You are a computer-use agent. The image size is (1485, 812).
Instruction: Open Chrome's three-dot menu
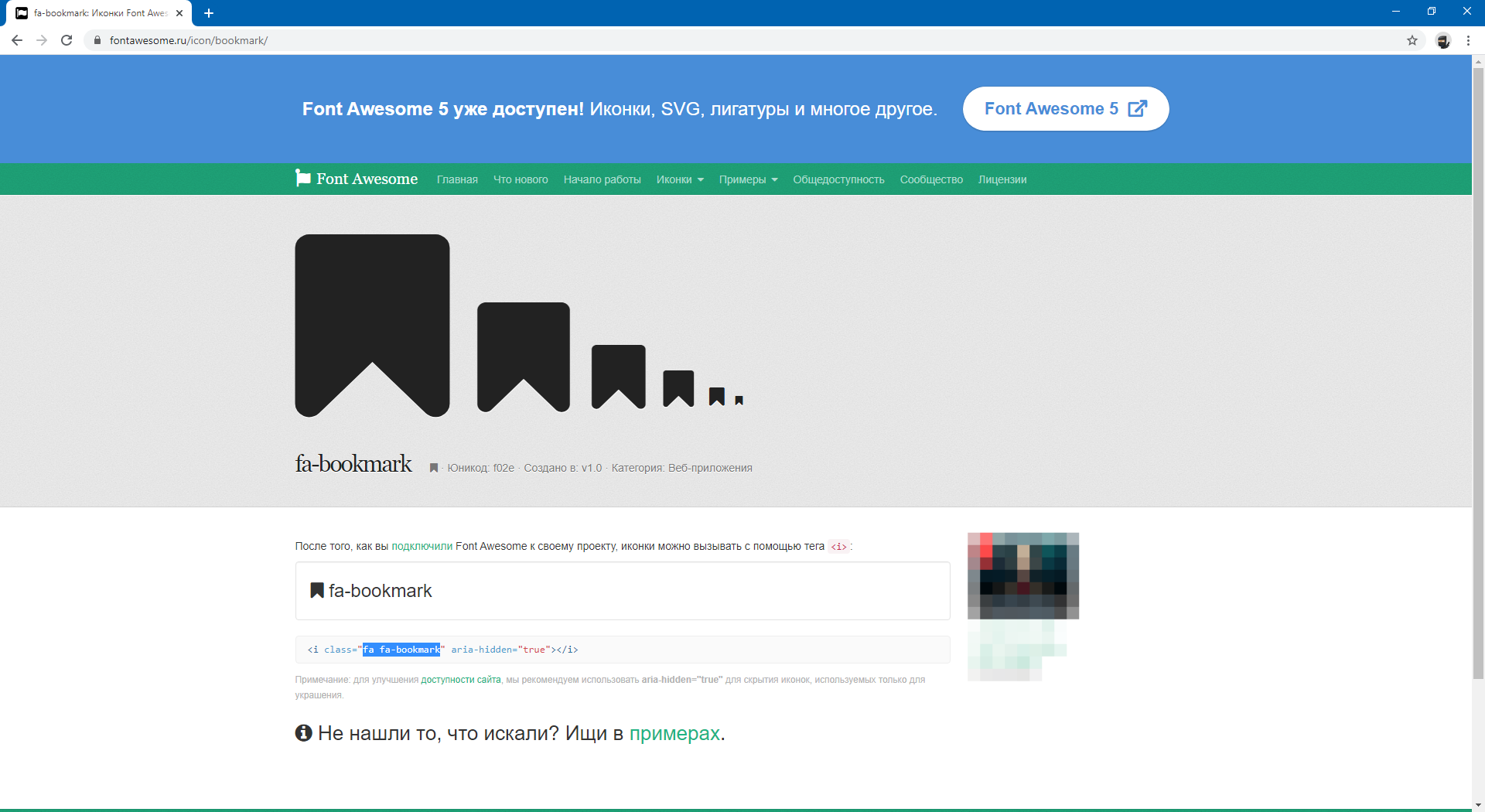pyautogui.click(x=1468, y=40)
